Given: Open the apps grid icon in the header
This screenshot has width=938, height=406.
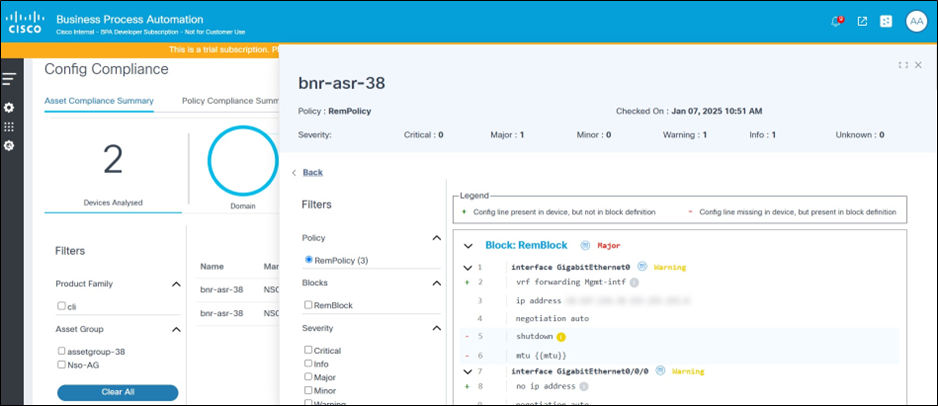Looking at the screenshot, I should [x=886, y=22].
